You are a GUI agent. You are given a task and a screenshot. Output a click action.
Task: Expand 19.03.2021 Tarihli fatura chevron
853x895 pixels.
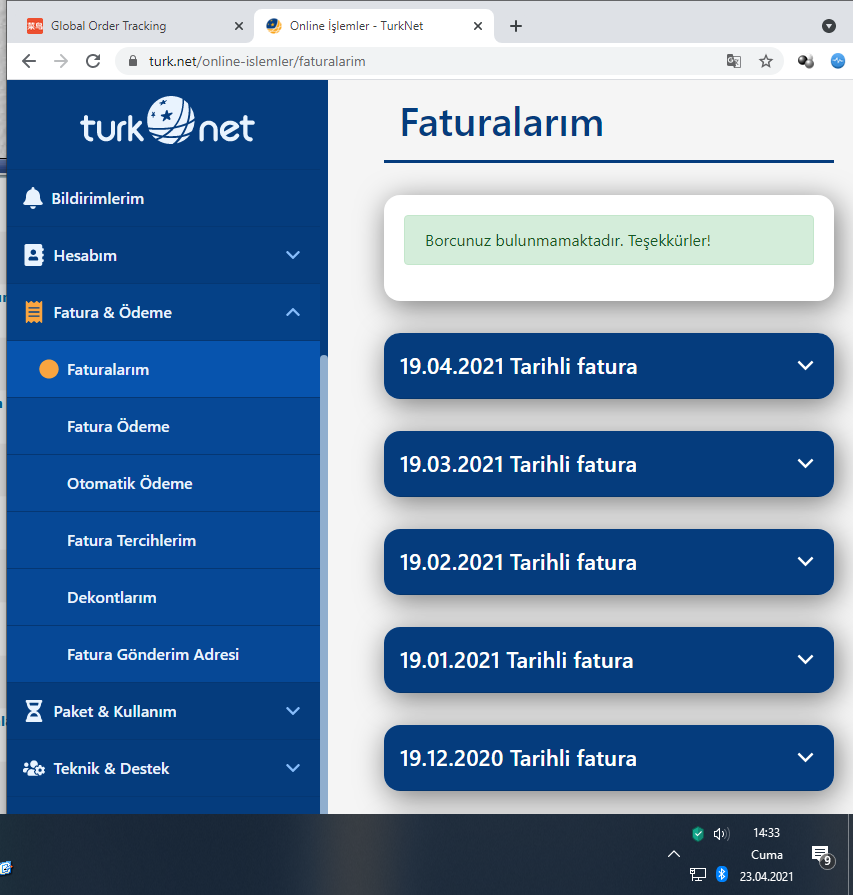point(806,463)
